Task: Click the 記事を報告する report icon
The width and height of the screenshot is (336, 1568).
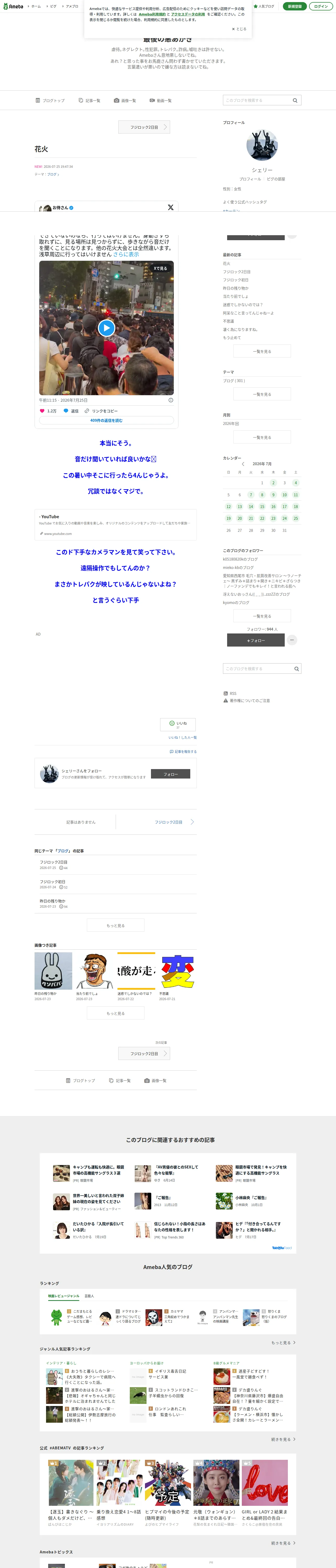Action: 171,752
